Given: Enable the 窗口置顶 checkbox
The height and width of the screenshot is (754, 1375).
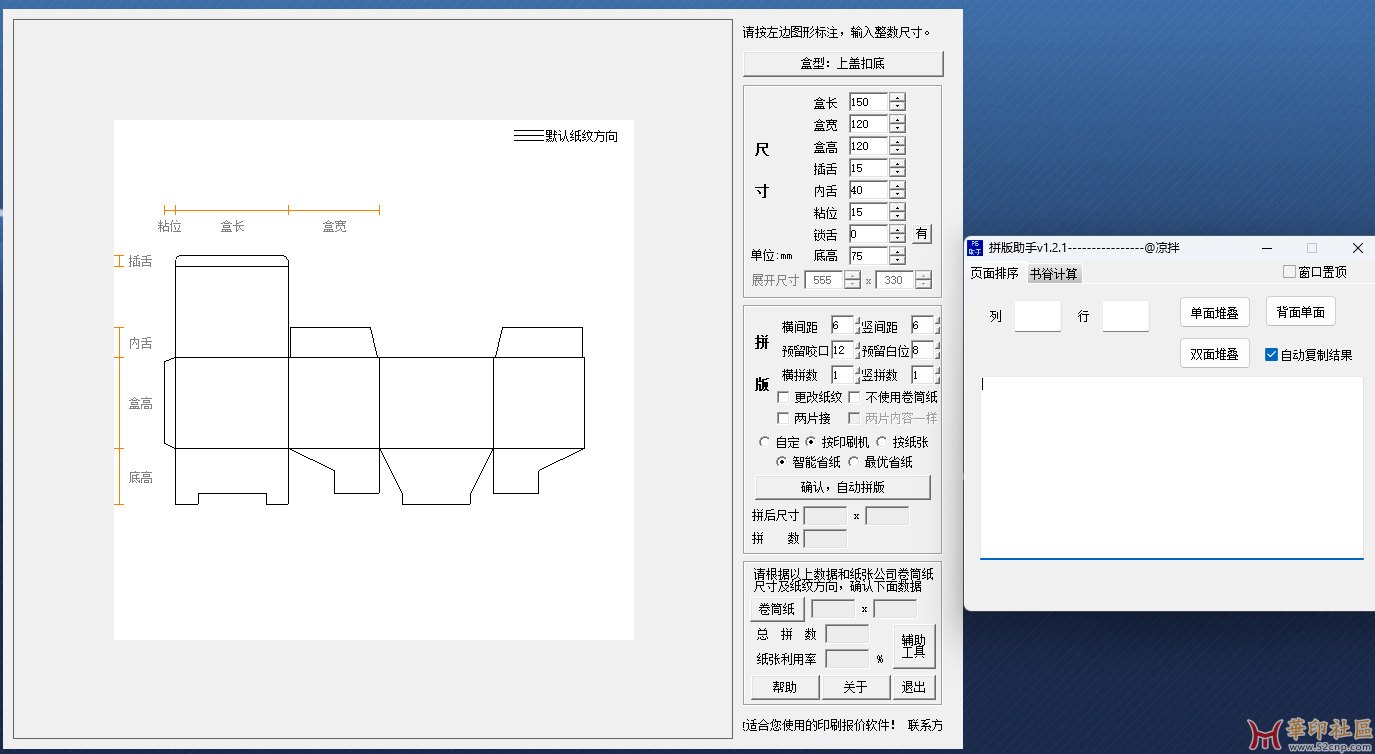Looking at the screenshot, I should click(x=1289, y=272).
